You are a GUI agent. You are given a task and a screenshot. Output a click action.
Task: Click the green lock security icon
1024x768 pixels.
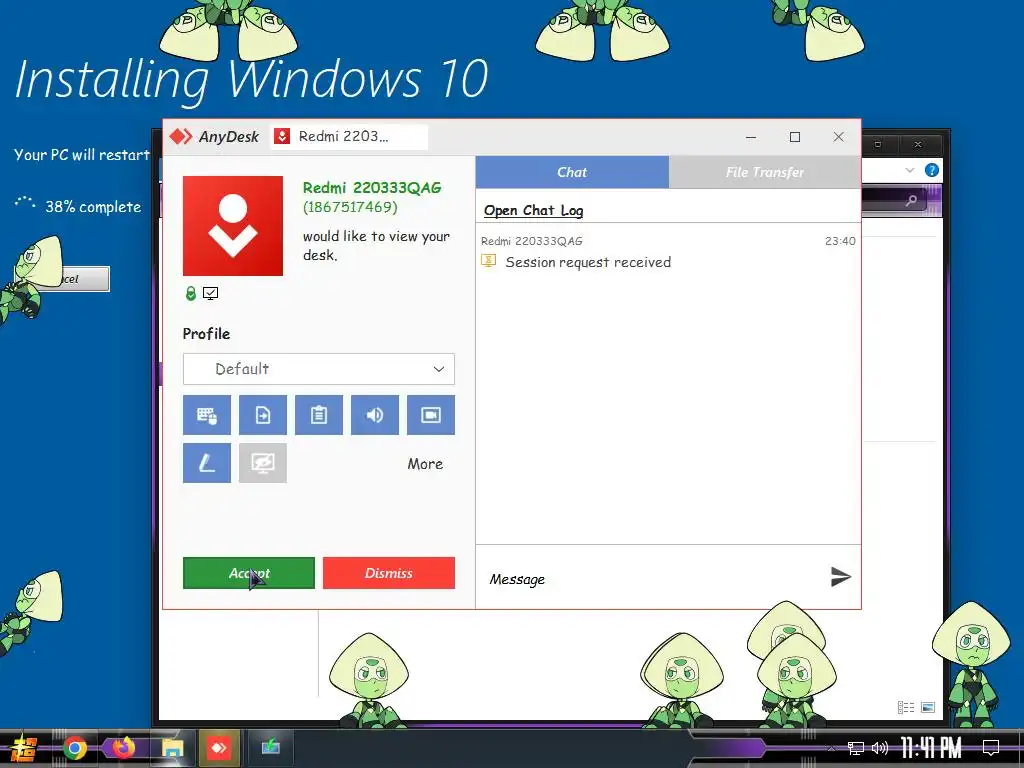pos(191,293)
